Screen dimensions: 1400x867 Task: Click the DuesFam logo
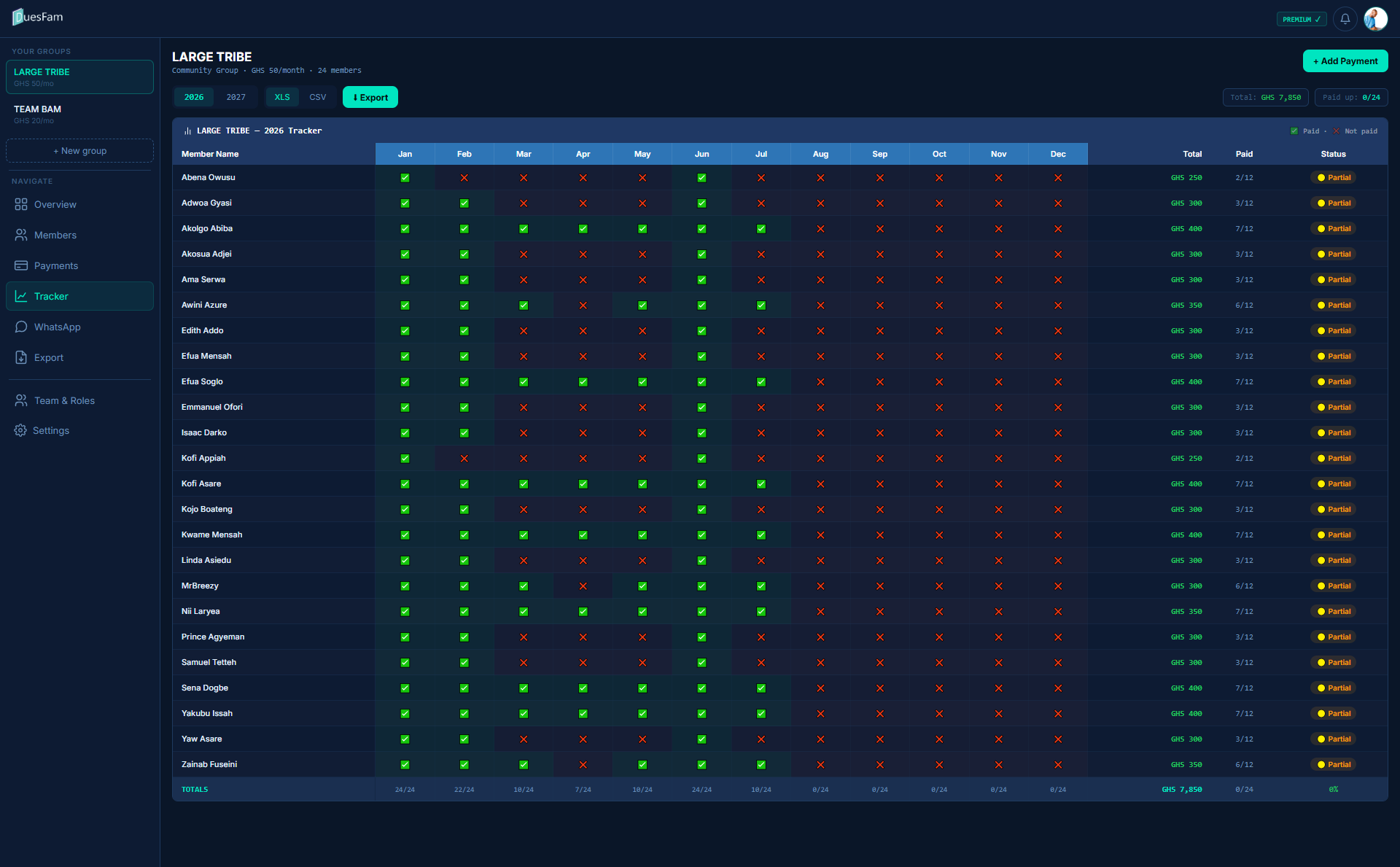click(38, 17)
